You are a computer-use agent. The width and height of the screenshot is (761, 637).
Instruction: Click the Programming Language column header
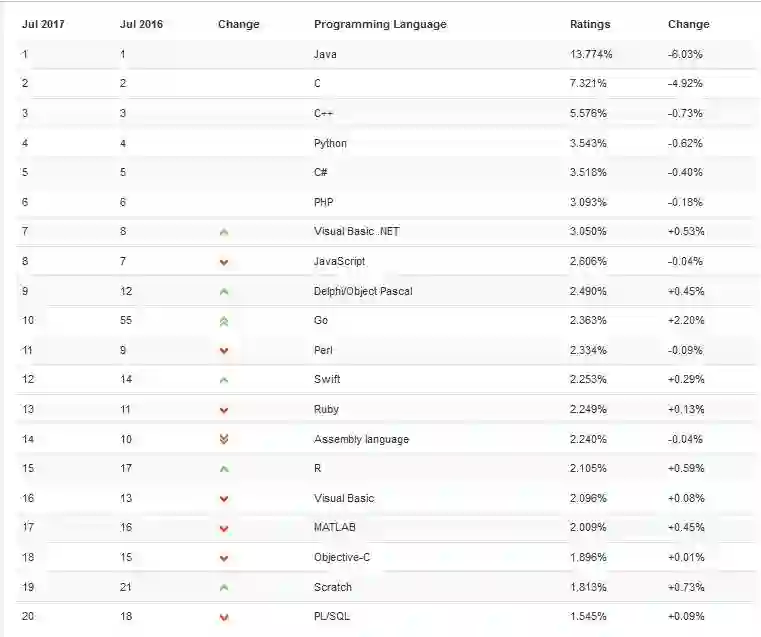point(380,24)
